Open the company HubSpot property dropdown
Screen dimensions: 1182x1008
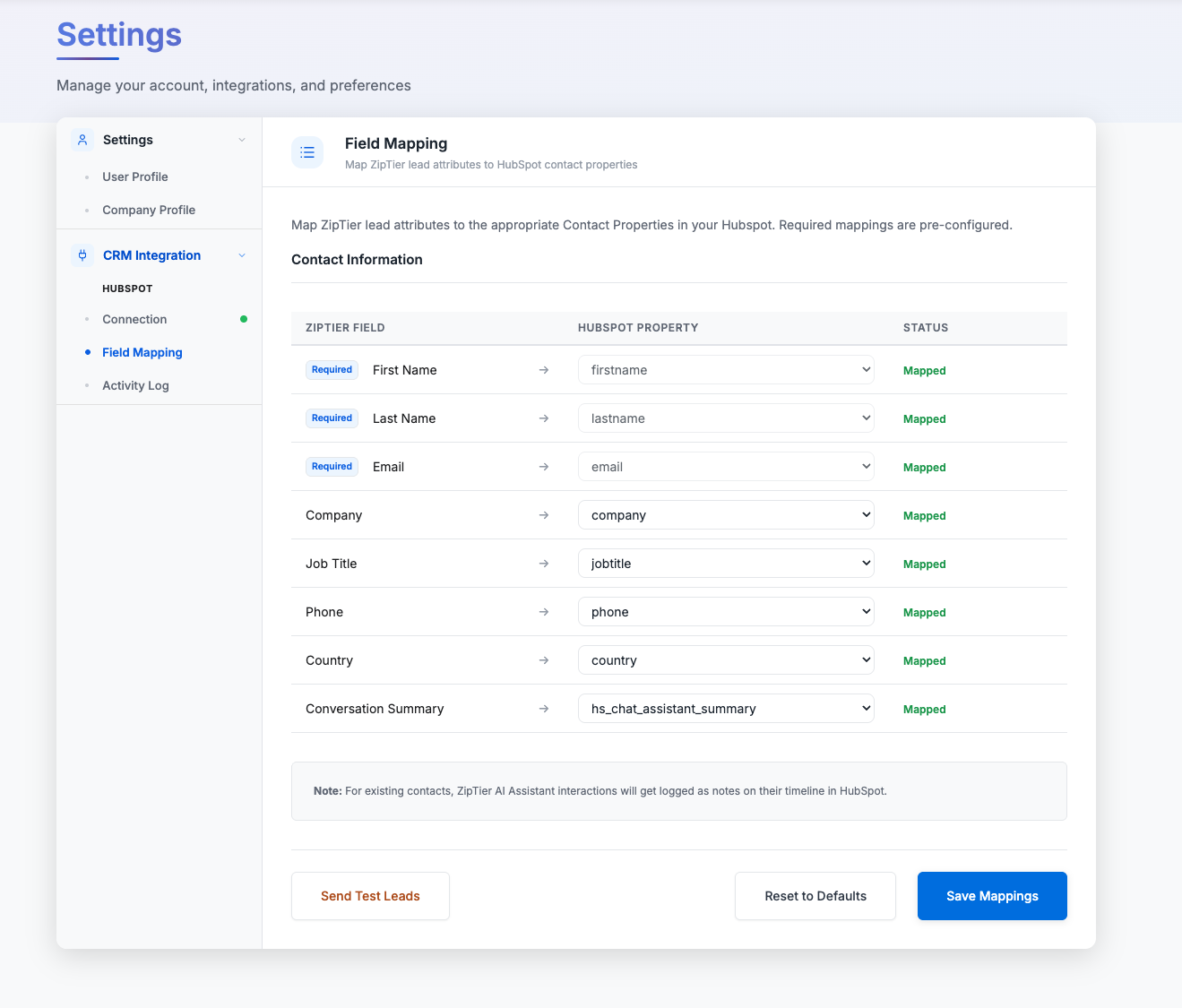coord(726,515)
